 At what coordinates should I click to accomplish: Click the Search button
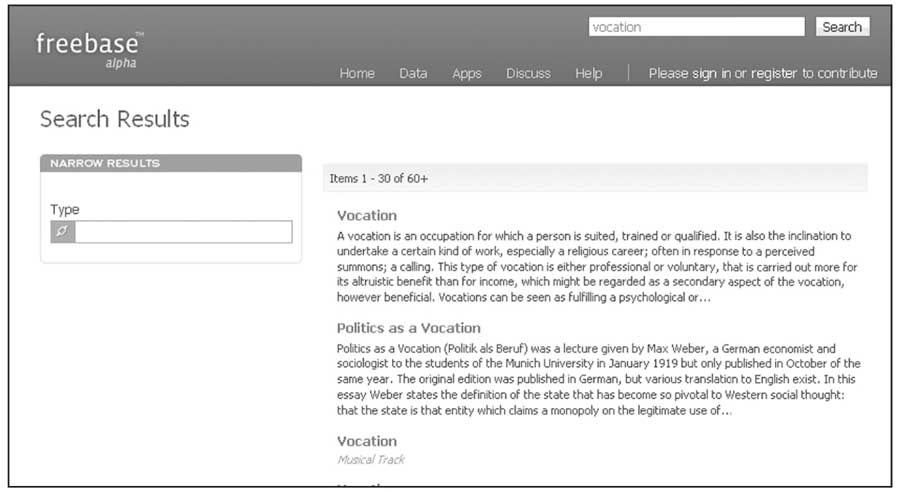[x=842, y=27]
